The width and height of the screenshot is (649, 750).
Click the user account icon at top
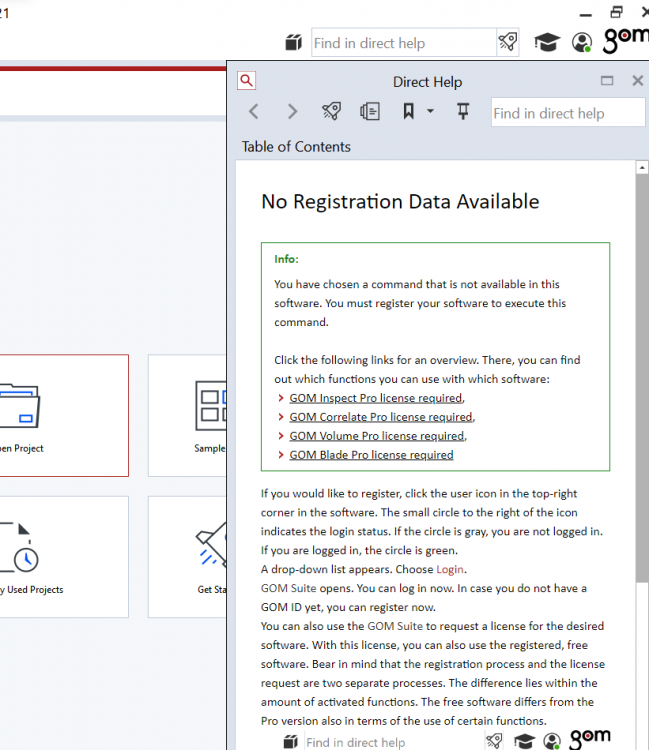click(x=582, y=42)
